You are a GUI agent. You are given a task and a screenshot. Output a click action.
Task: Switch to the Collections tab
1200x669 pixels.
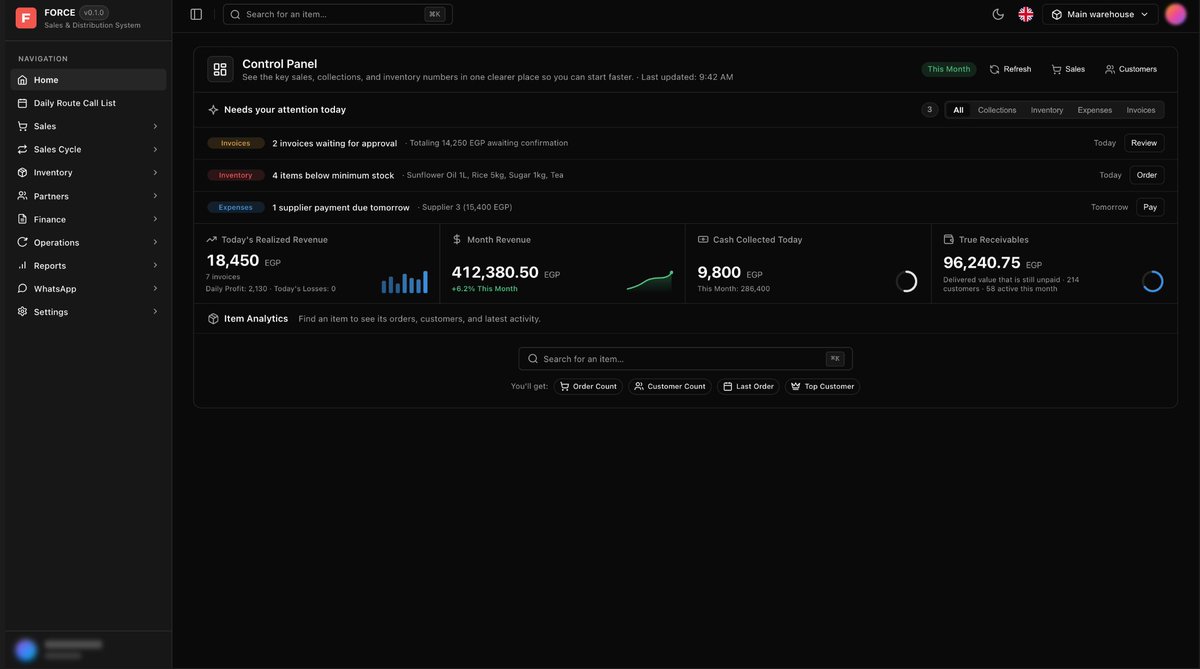(x=997, y=110)
